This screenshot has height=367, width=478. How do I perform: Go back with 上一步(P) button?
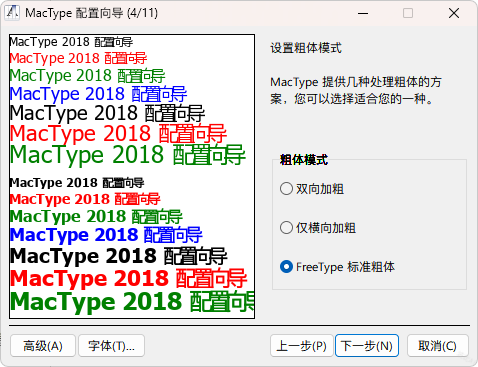point(301,346)
